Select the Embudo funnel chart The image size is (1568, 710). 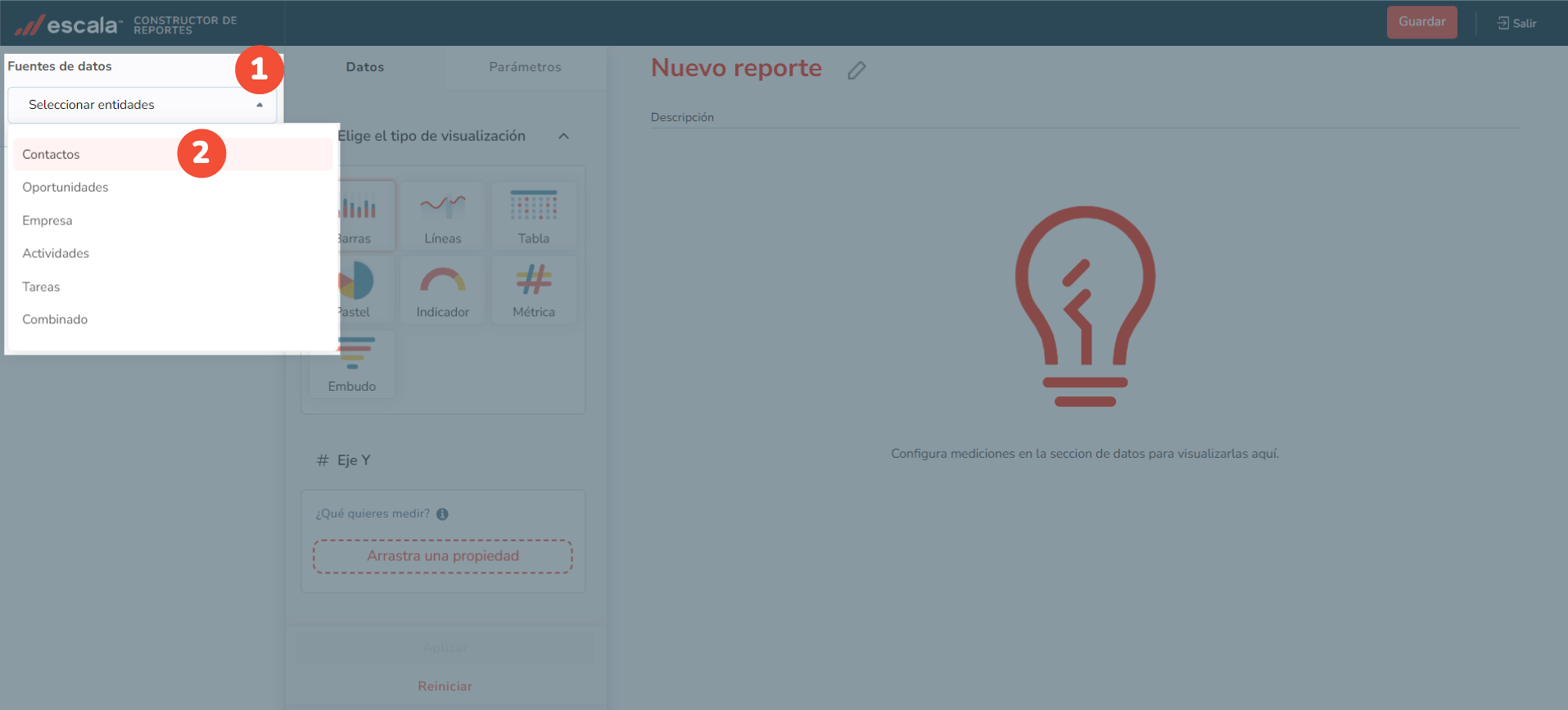click(x=352, y=364)
